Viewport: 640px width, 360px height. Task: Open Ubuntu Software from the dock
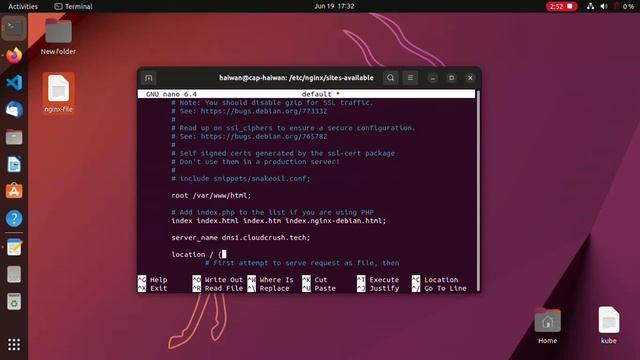14,191
